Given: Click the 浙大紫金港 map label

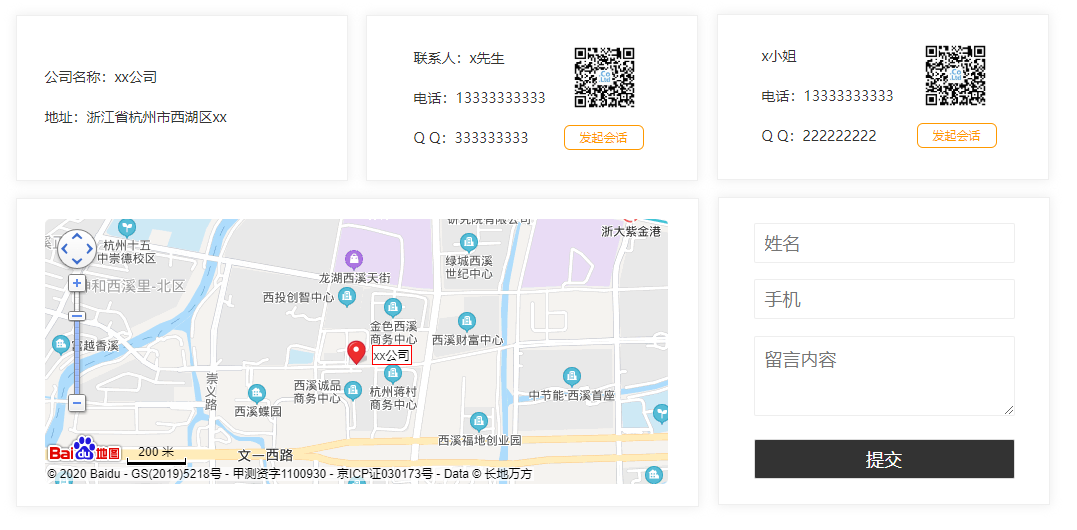Looking at the screenshot, I should [x=631, y=231].
